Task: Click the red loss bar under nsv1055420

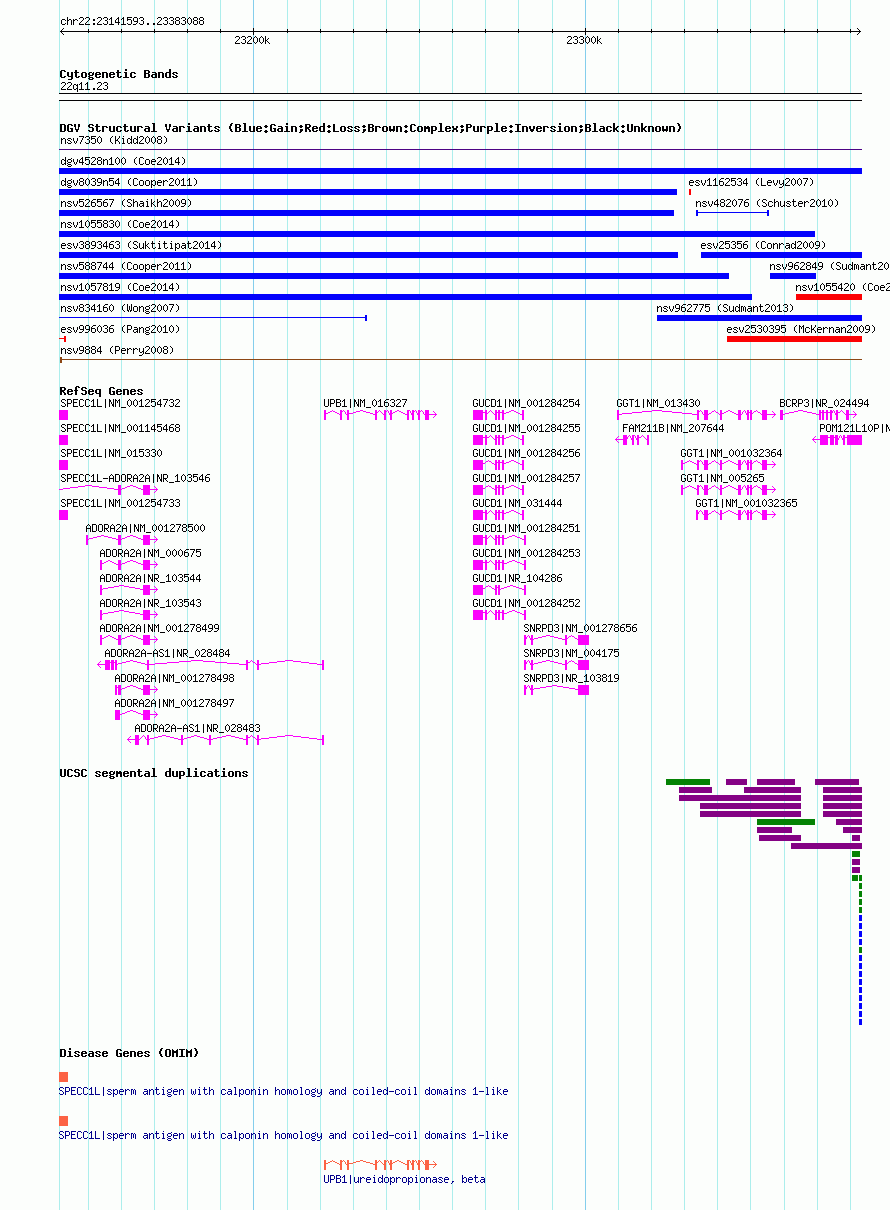Action: click(x=828, y=297)
